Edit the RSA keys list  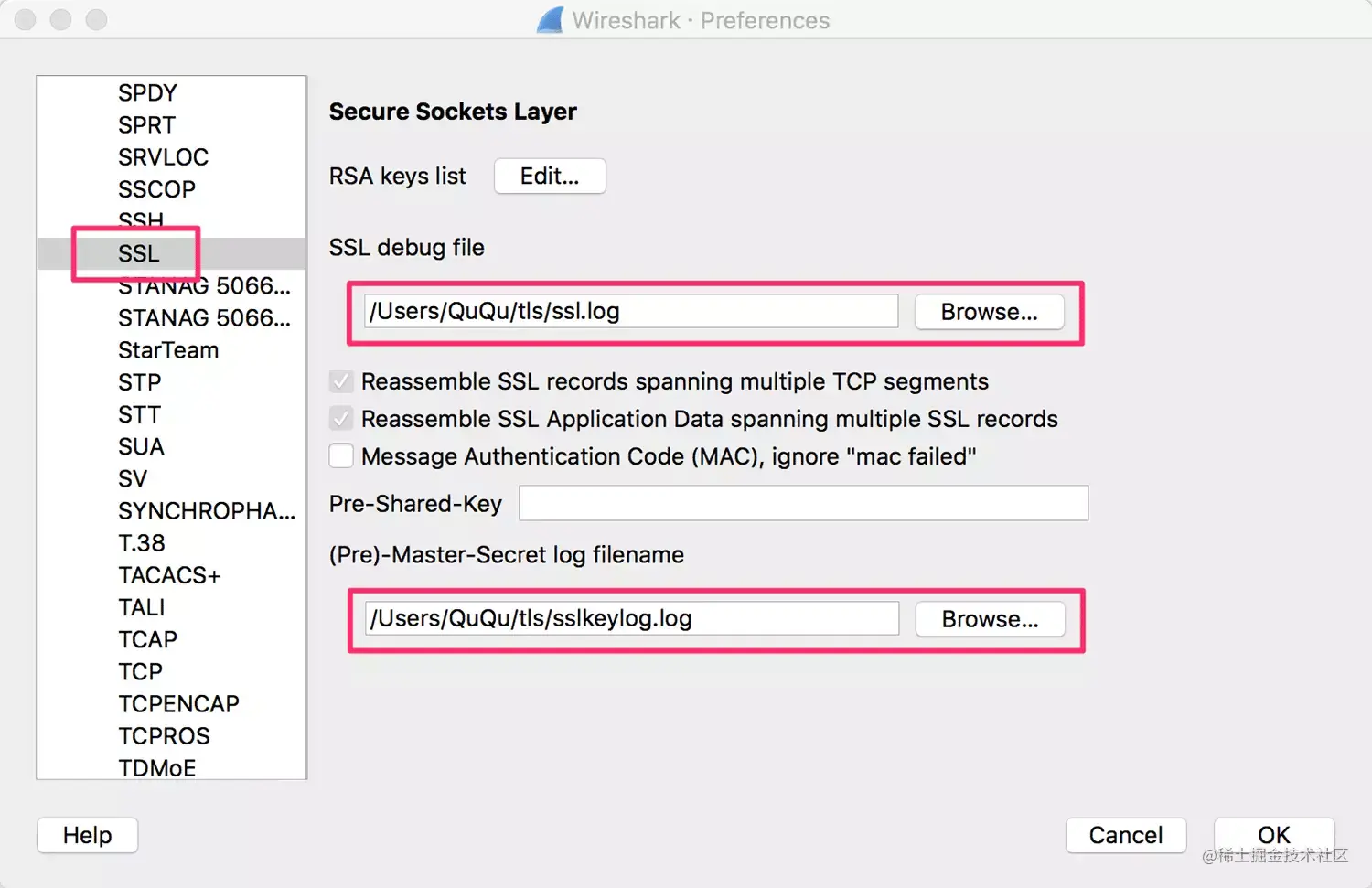click(x=549, y=176)
